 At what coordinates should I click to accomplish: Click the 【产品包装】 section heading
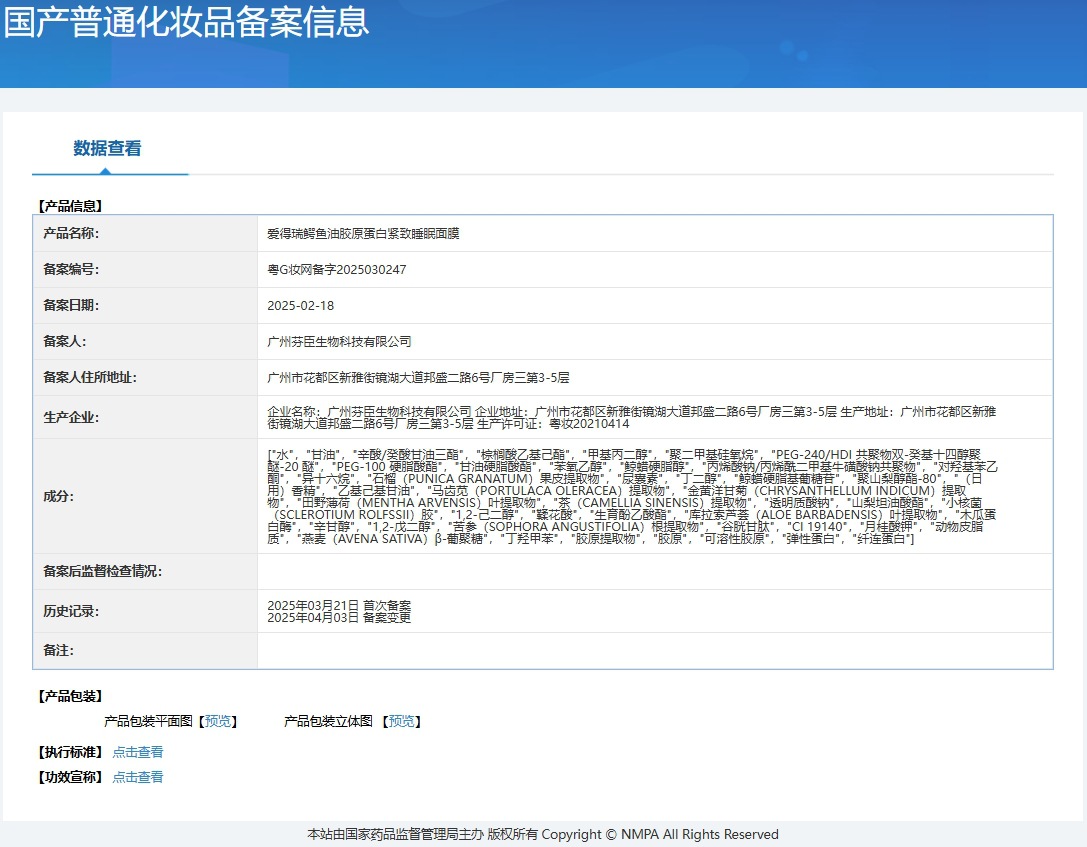[70, 697]
